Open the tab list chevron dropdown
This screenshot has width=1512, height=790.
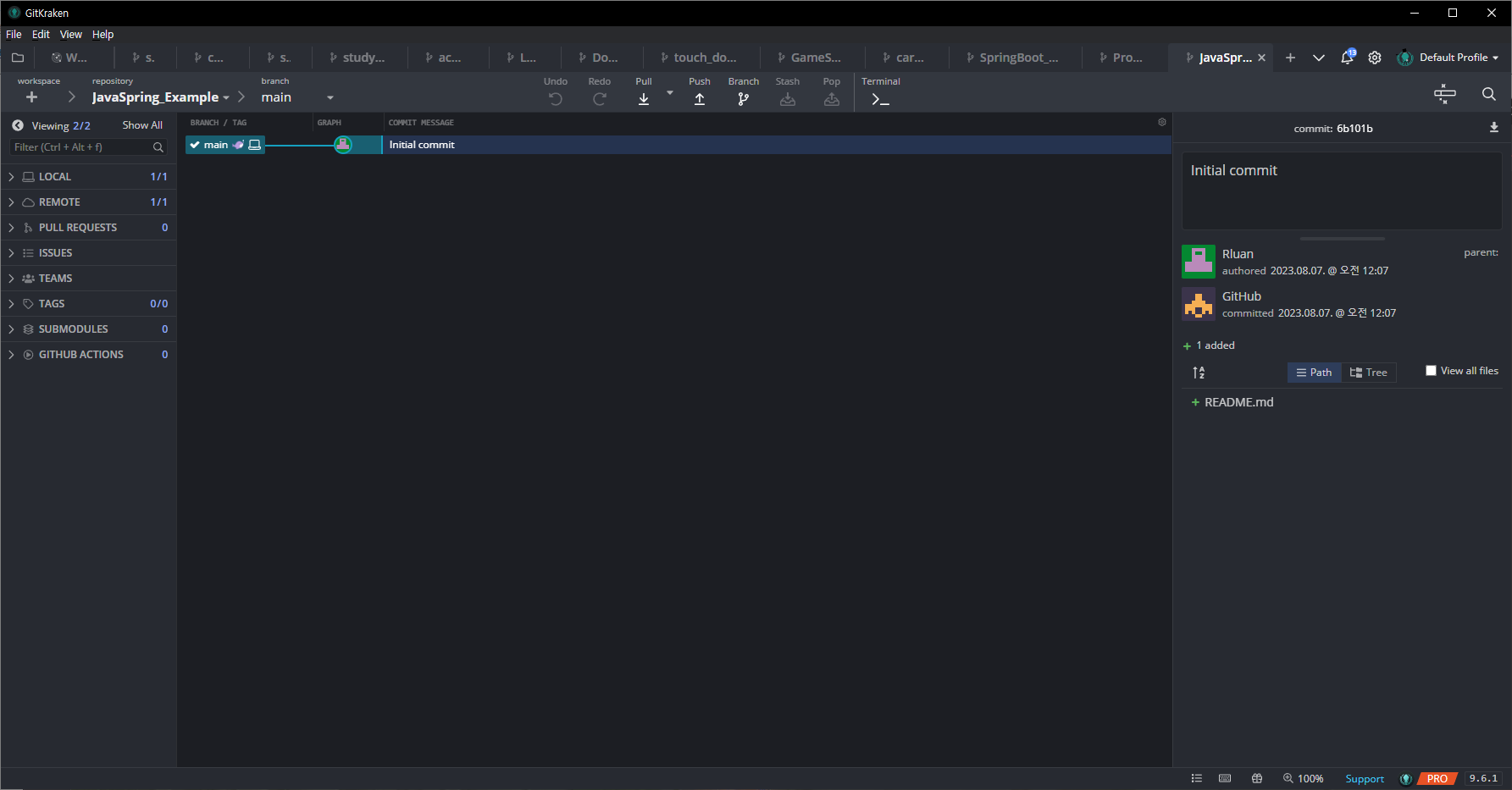pos(1319,58)
